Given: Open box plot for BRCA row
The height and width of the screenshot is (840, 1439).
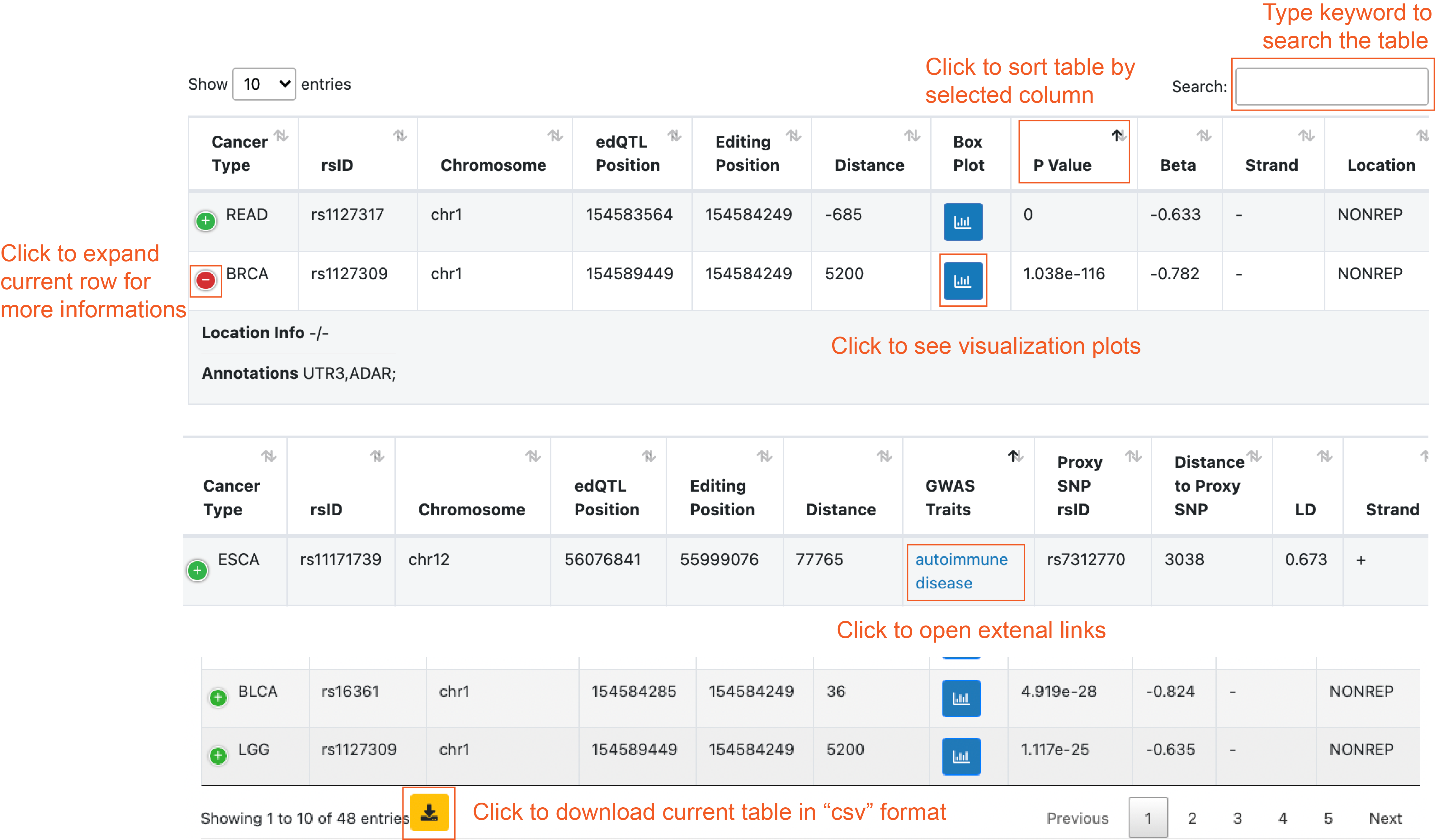Looking at the screenshot, I should click(x=963, y=281).
